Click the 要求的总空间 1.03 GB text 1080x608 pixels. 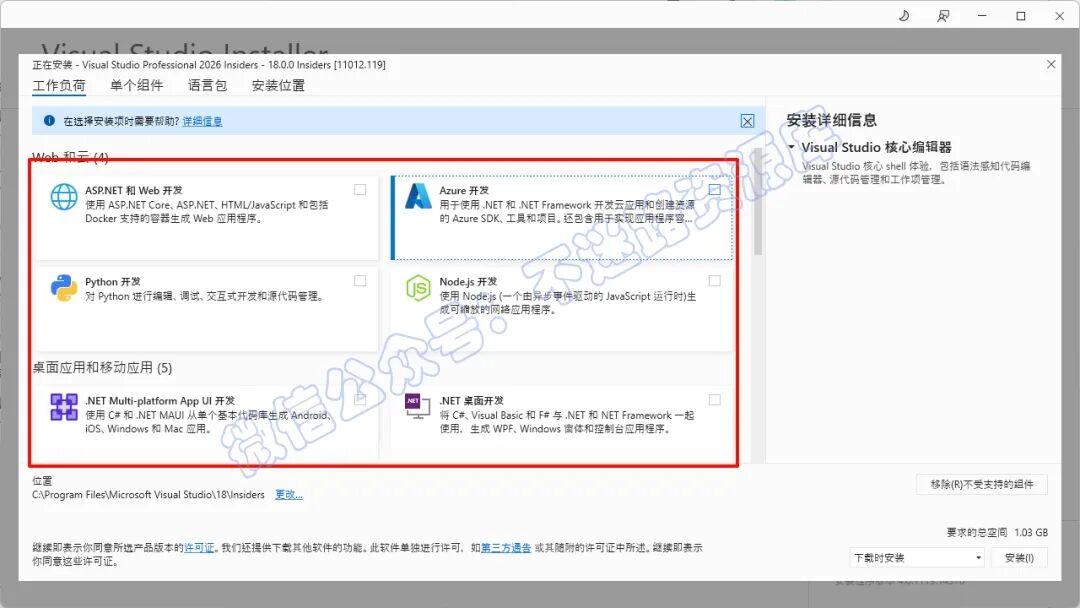997,532
